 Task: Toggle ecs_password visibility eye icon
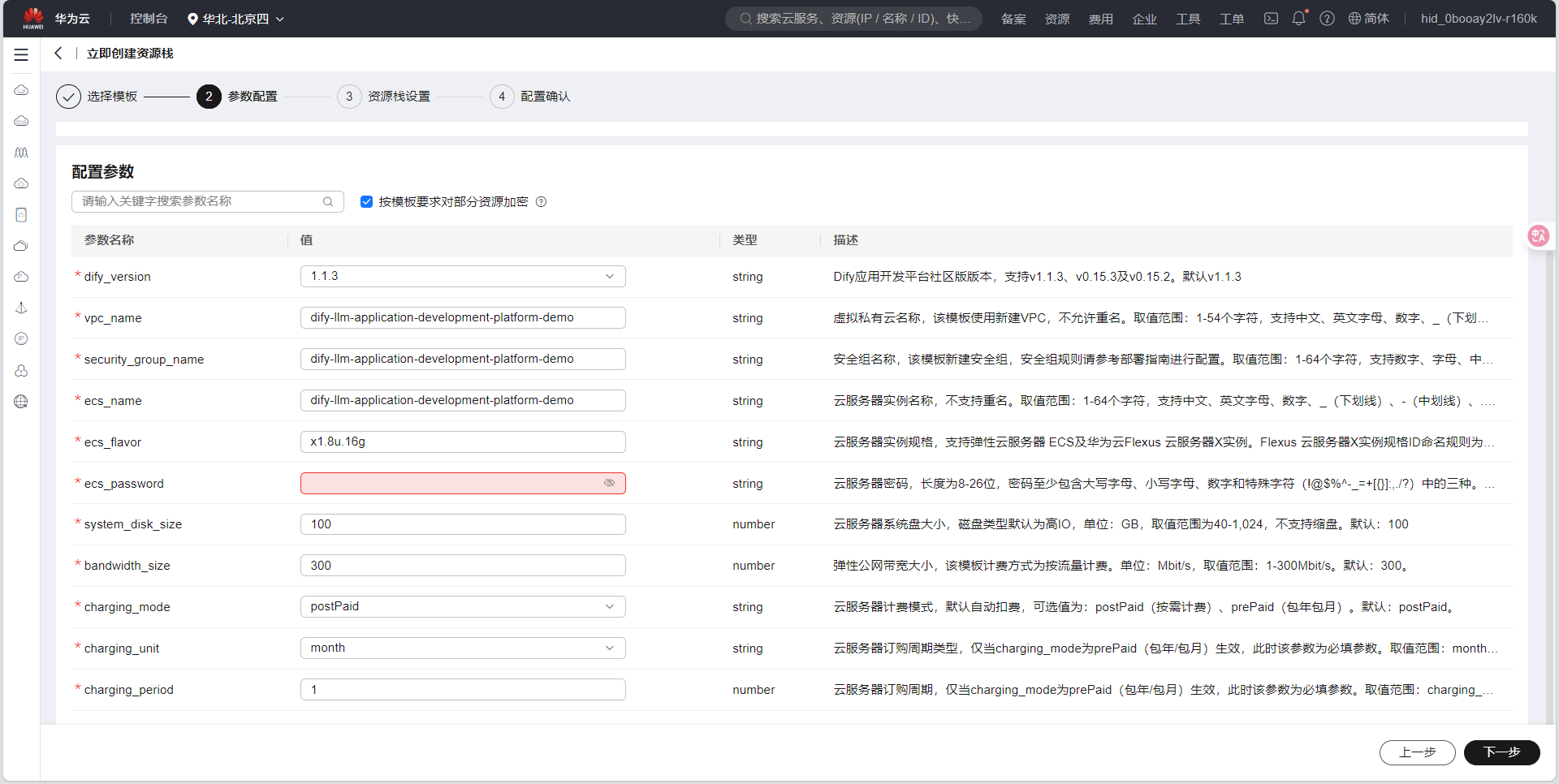point(609,483)
